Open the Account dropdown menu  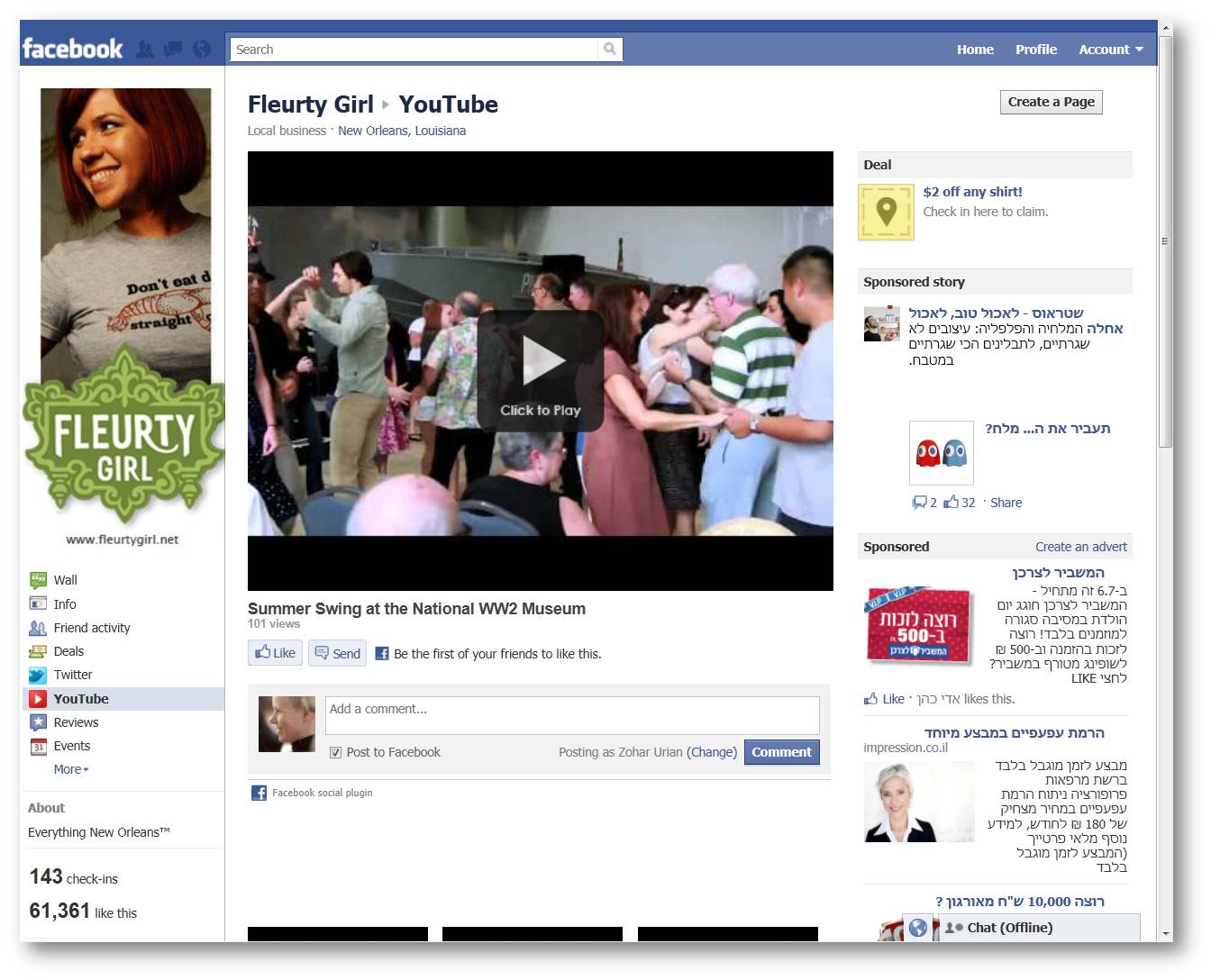pyautogui.click(x=1111, y=50)
